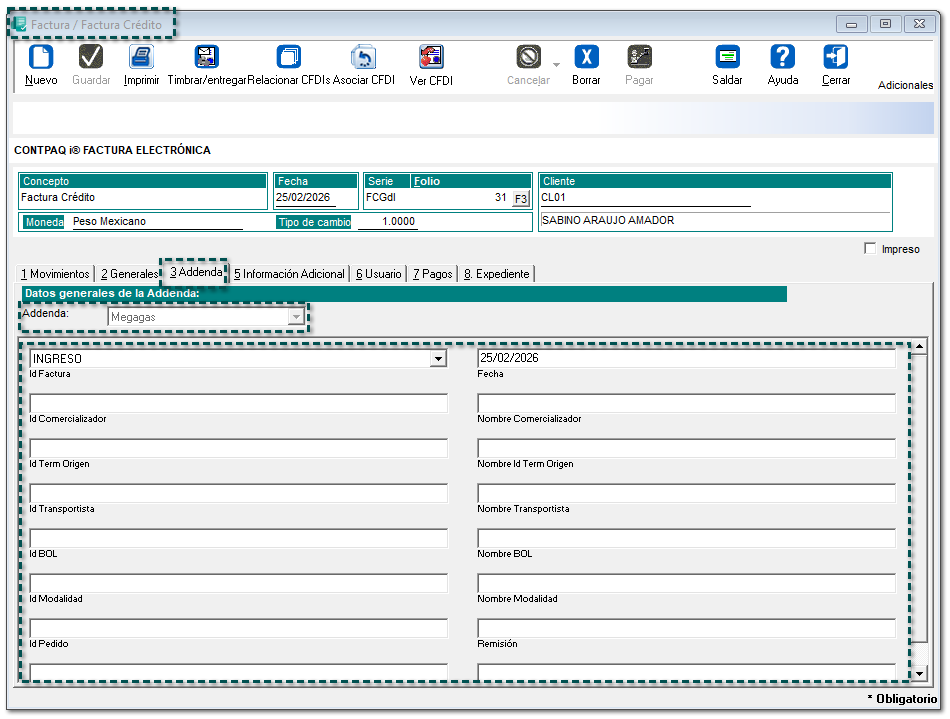The width and height of the screenshot is (950, 719).
Task: Open Ayuda help icon
Action: [x=783, y=57]
